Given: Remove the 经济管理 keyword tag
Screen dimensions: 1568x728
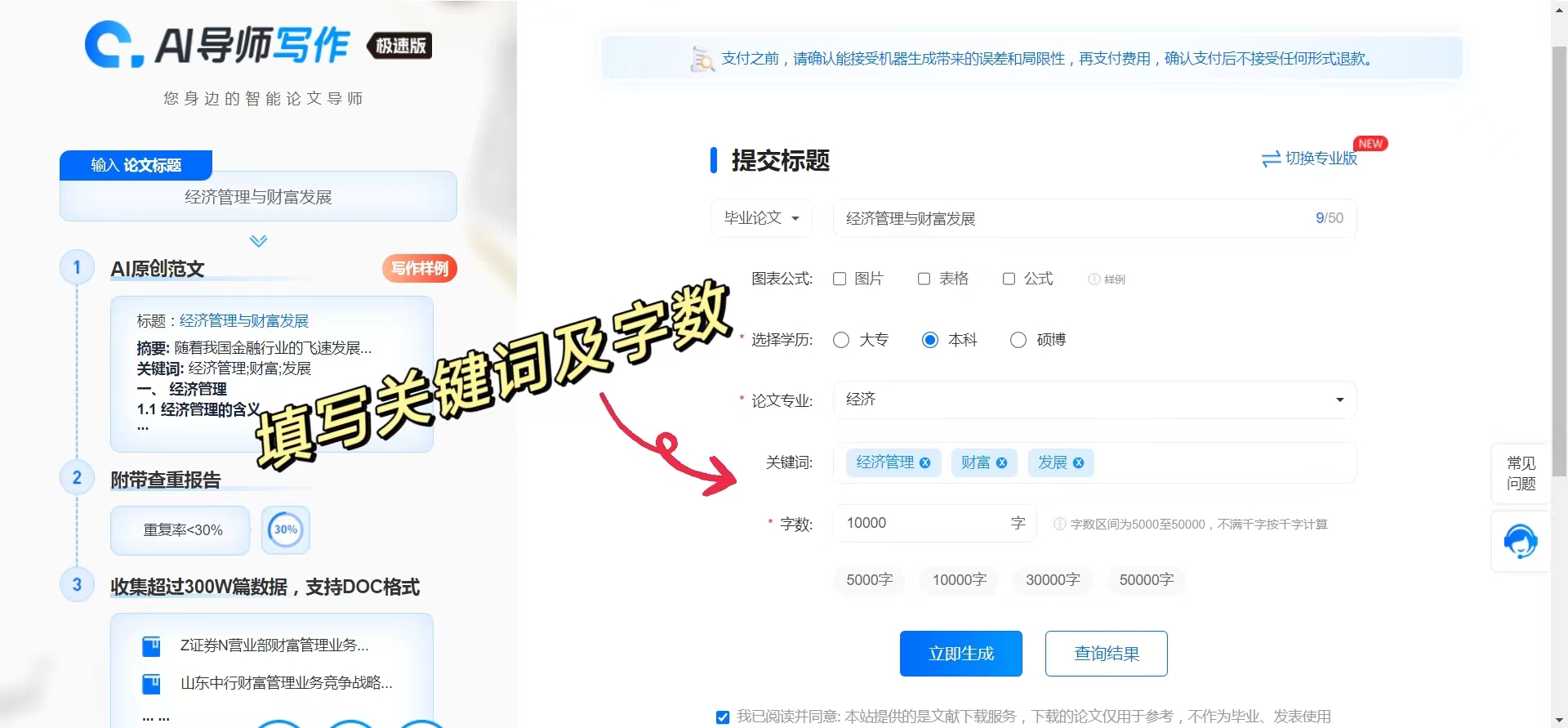Looking at the screenshot, I should [x=924, y=462].
